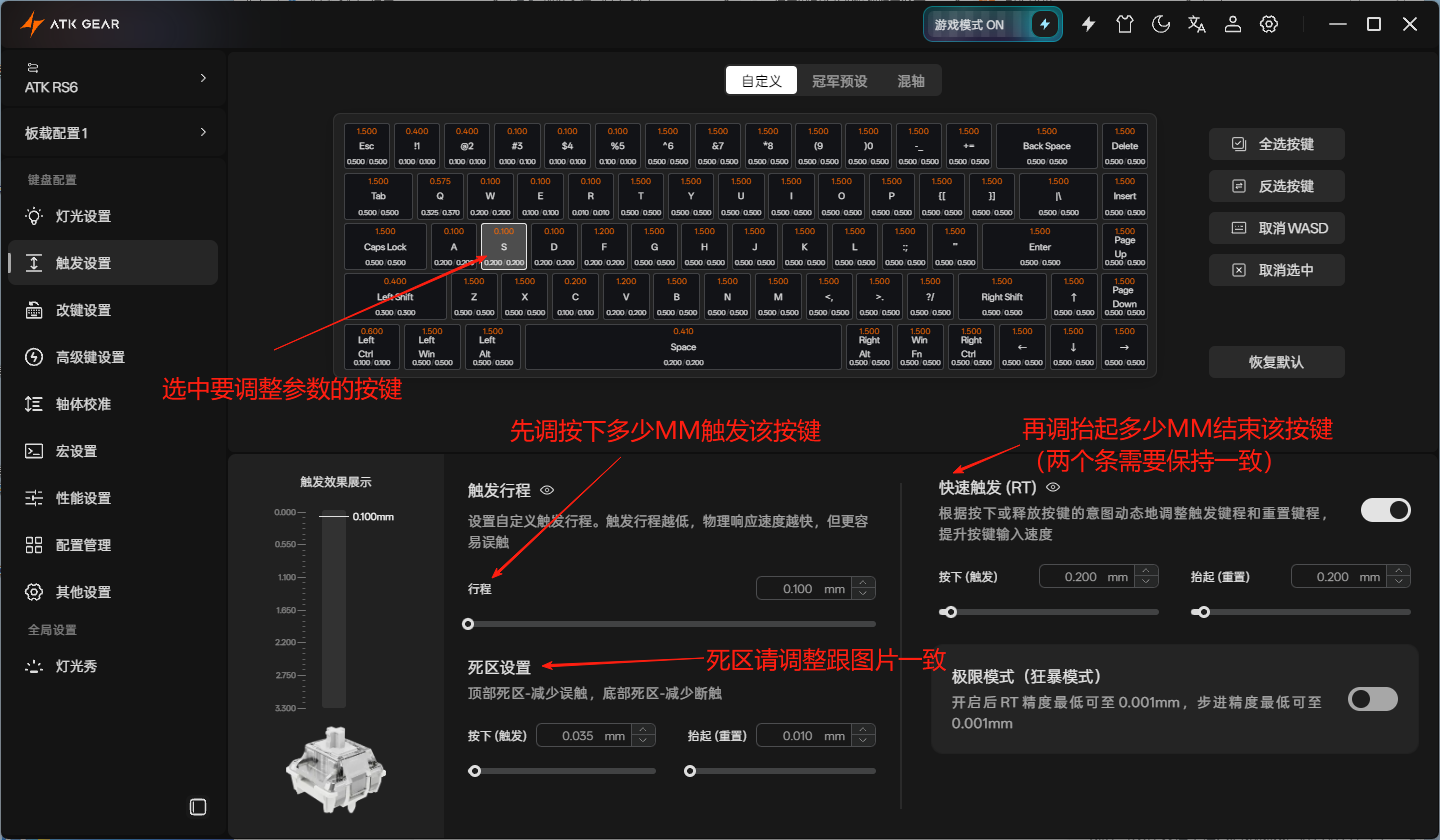
Task: Switch to the 冠军预设 tab
Action: point(839,81)
